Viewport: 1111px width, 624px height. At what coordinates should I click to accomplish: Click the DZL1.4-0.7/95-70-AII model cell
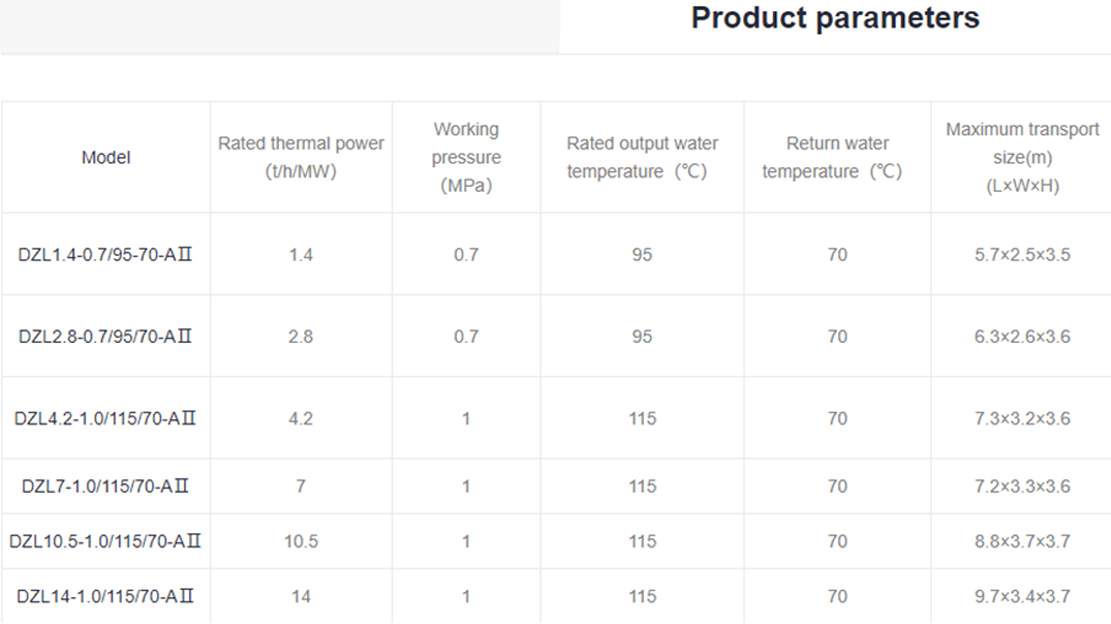pos(106,255)
